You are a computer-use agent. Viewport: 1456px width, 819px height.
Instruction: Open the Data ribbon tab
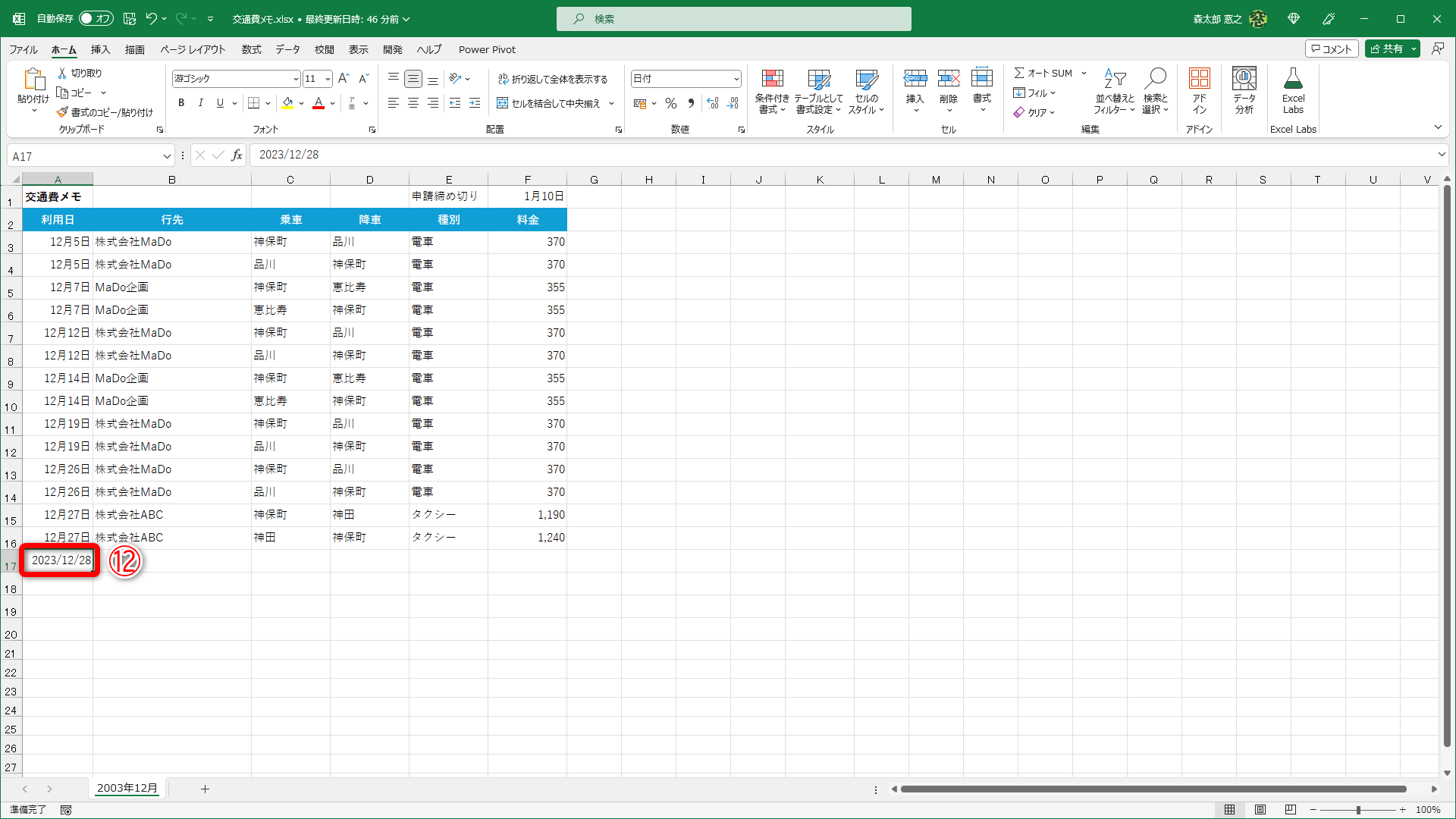[x=287, y=49]
